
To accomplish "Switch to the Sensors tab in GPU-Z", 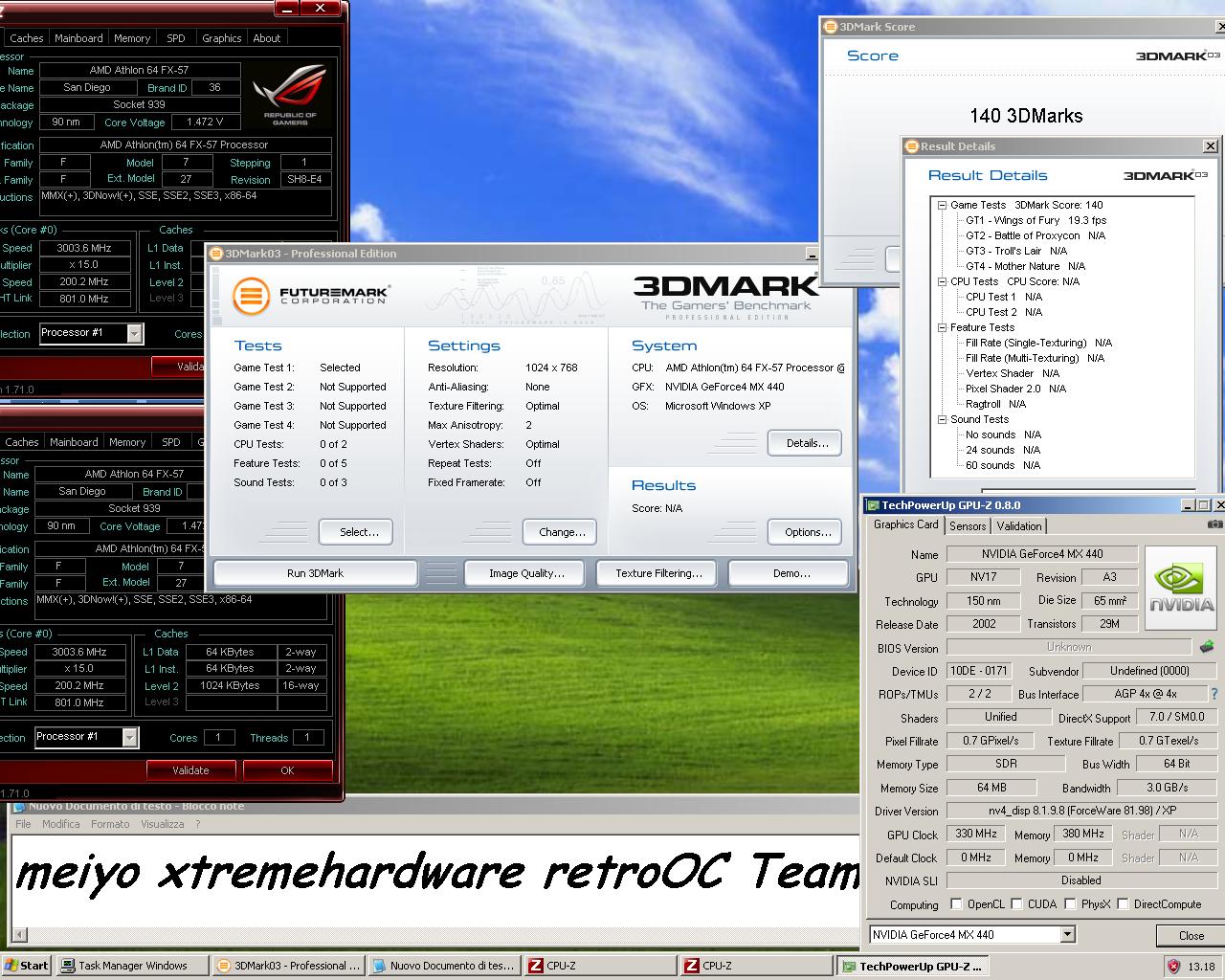I will click(968, 526).
